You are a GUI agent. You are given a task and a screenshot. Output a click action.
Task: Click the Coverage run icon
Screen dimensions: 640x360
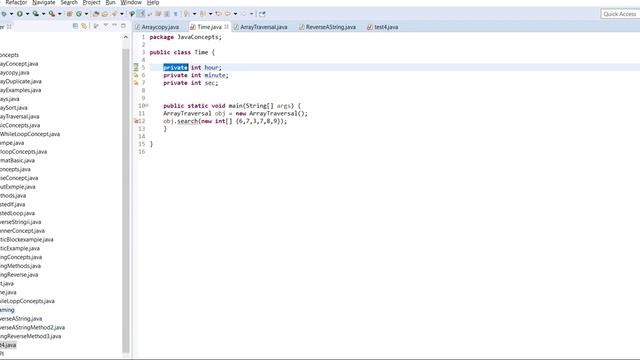36,14
